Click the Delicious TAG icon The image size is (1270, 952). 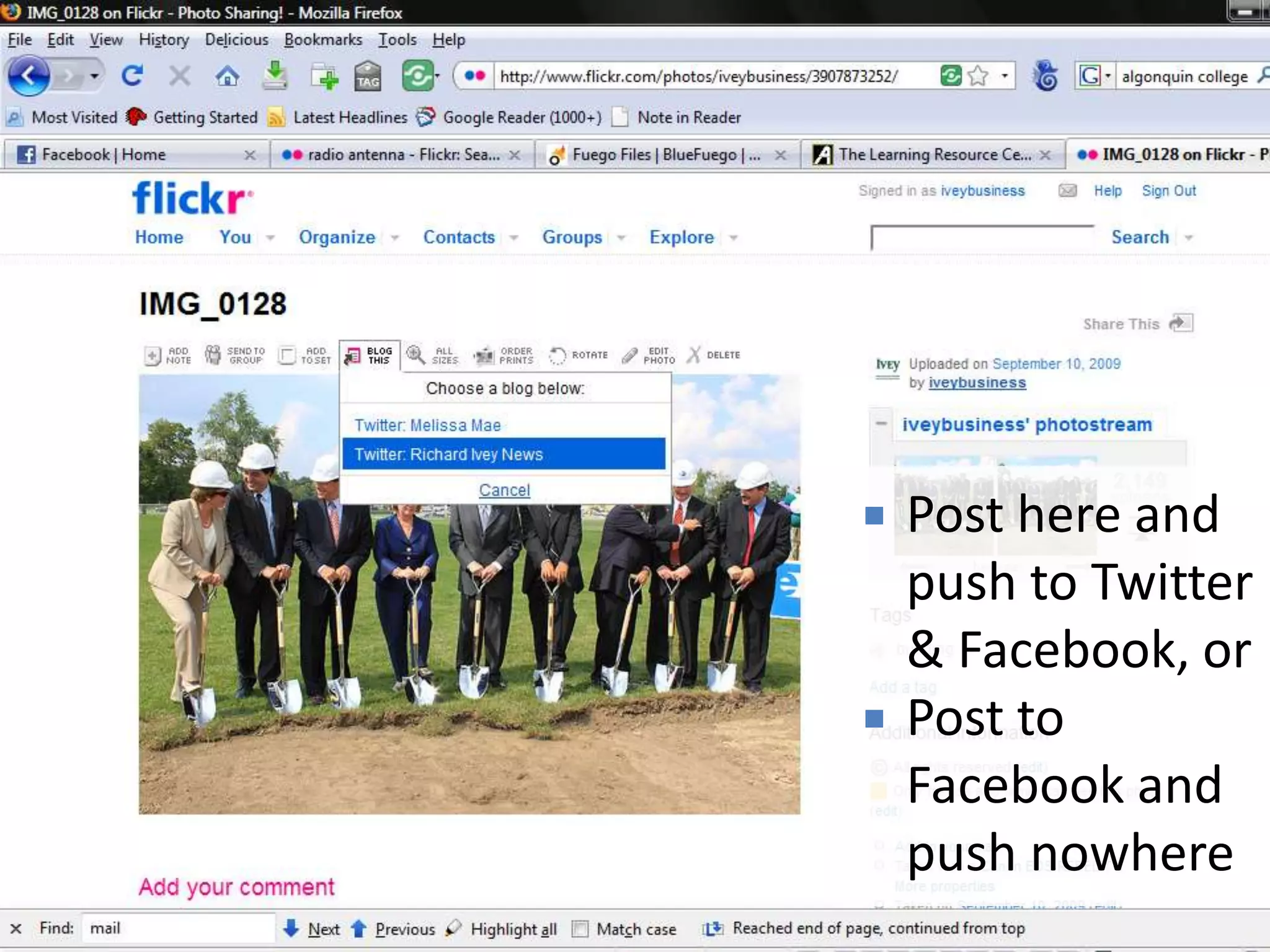[368, 76]
